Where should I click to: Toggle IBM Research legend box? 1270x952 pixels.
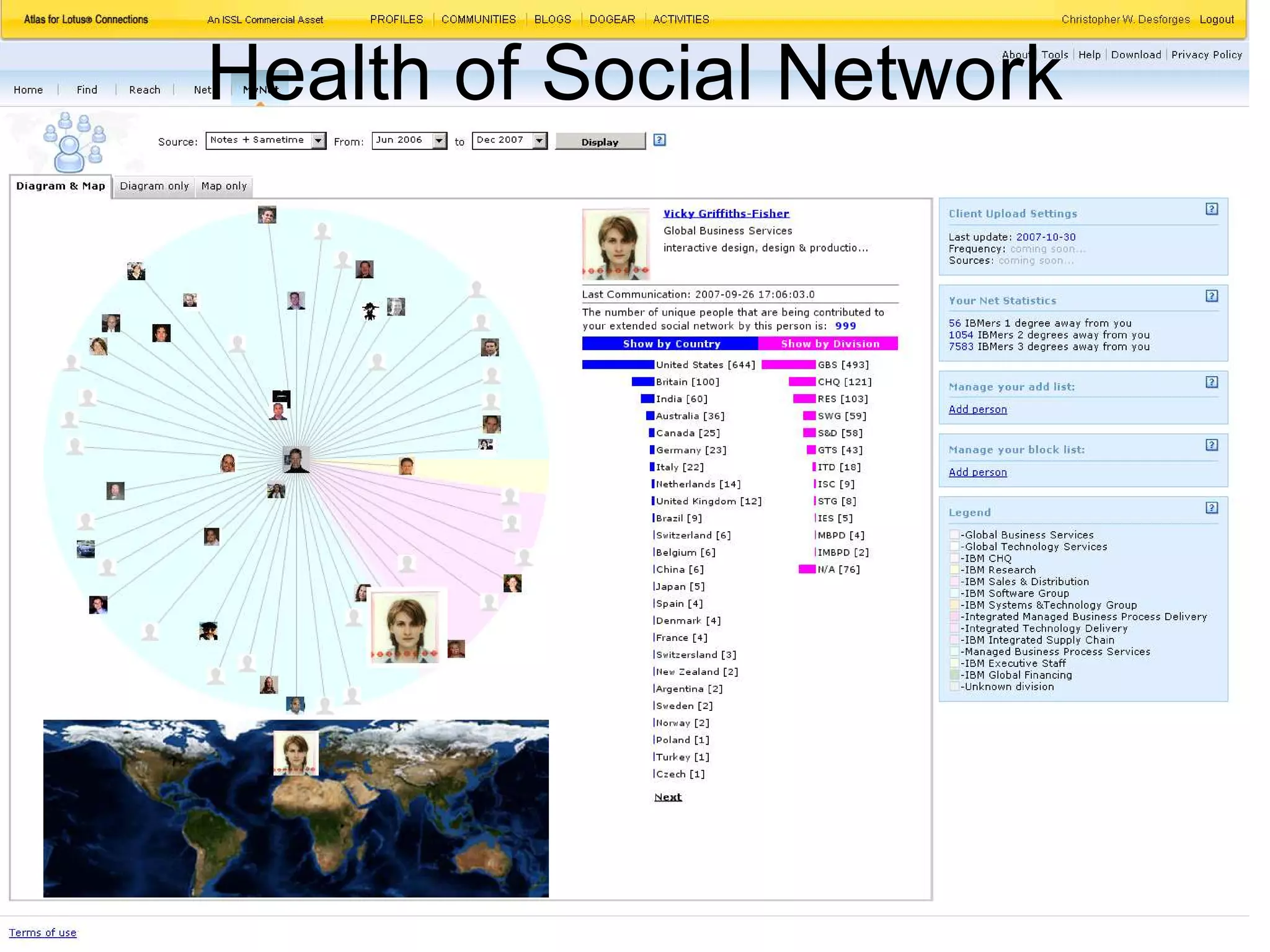point(954,570)
